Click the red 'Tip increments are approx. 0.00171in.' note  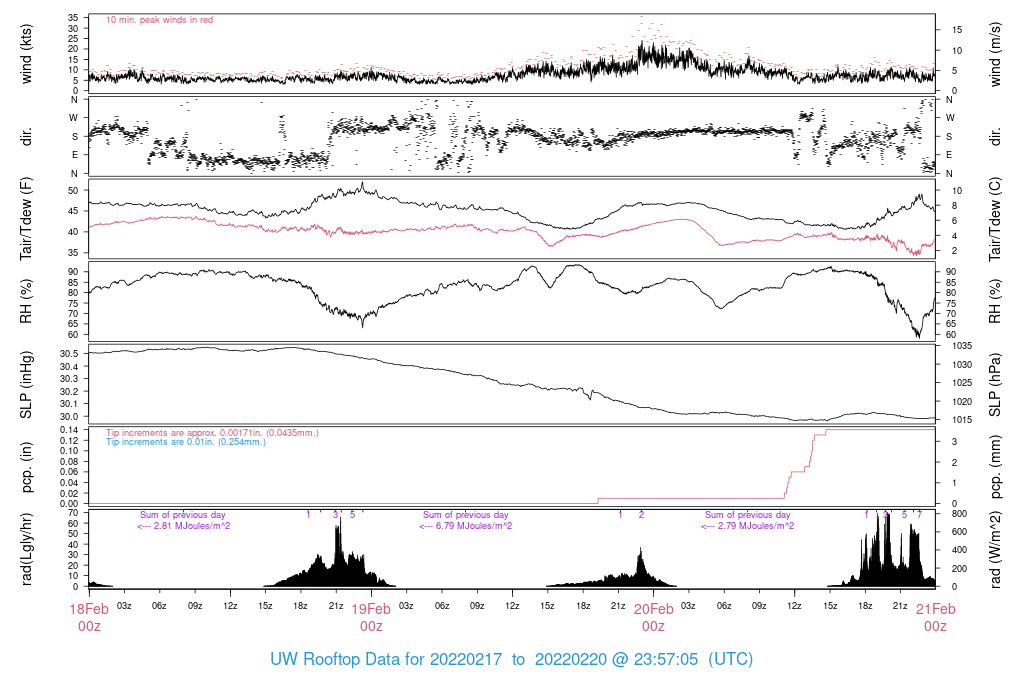[x=212, y=432]
